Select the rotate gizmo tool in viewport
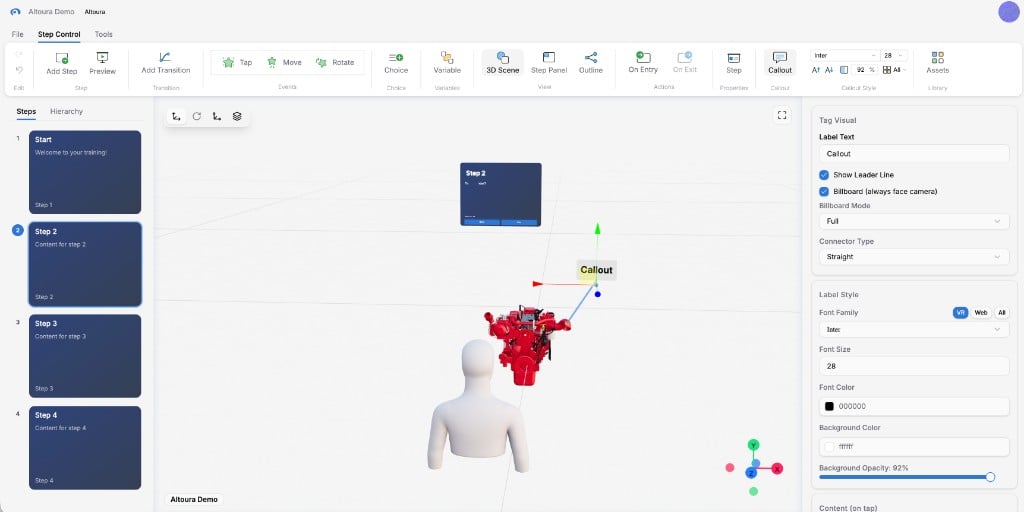The height and width of the screenshot is (512, 1024). [x=197, y=116]
